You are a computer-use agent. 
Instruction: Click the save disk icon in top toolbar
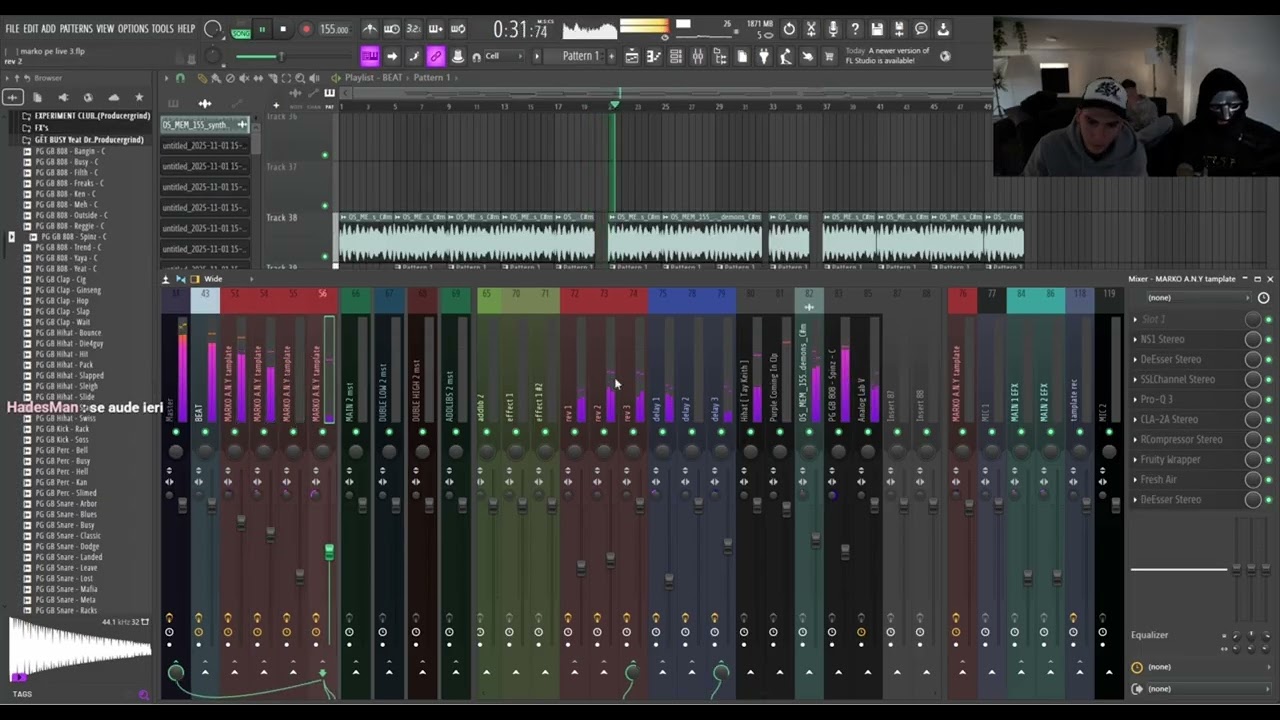point(877,29)
